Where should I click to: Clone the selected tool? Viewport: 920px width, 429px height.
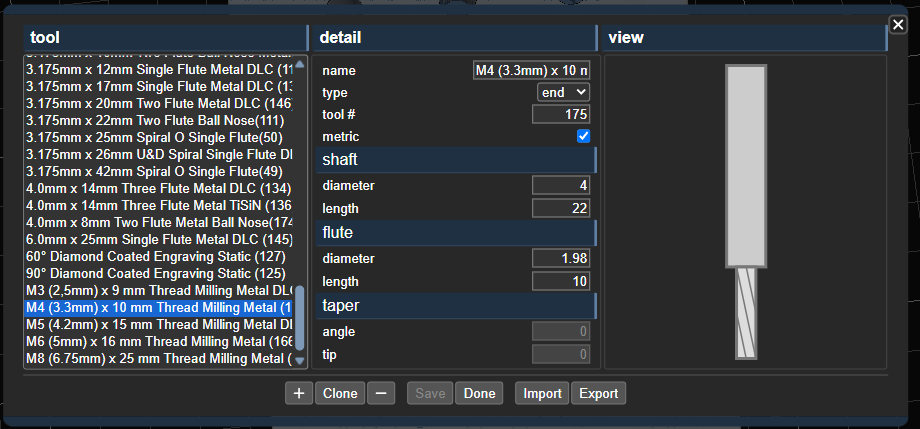(340, 393)
